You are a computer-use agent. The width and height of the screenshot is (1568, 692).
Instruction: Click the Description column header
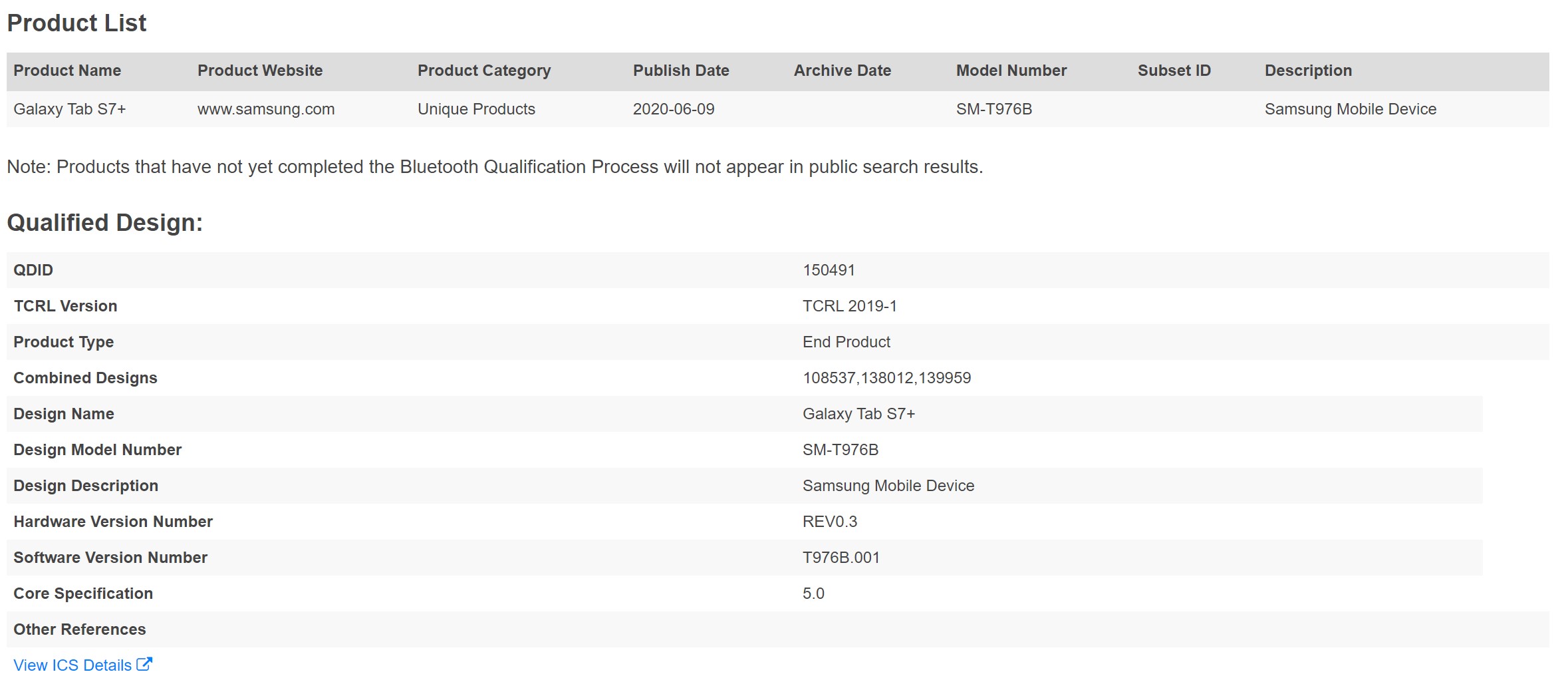[1308, 71]
